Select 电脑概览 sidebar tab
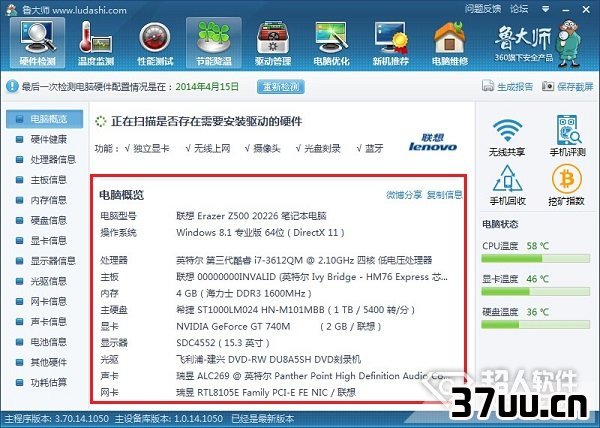The width and height of the screenshot is (600, 428). pyautogui.click(x=44, y=119)
